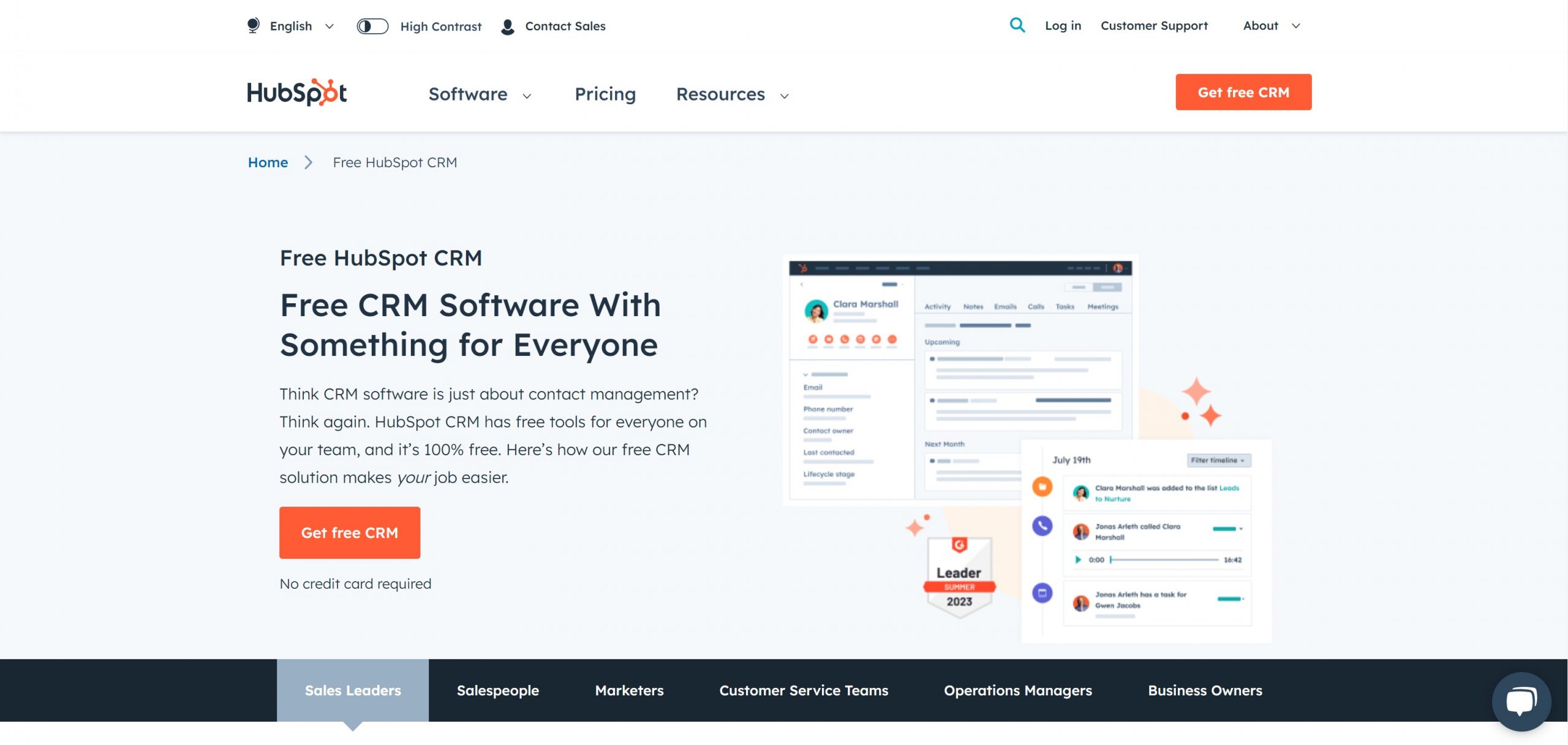Open the chat widget bubble
This screenshot has width=1568, height=745.
(x=1521, y=701)
